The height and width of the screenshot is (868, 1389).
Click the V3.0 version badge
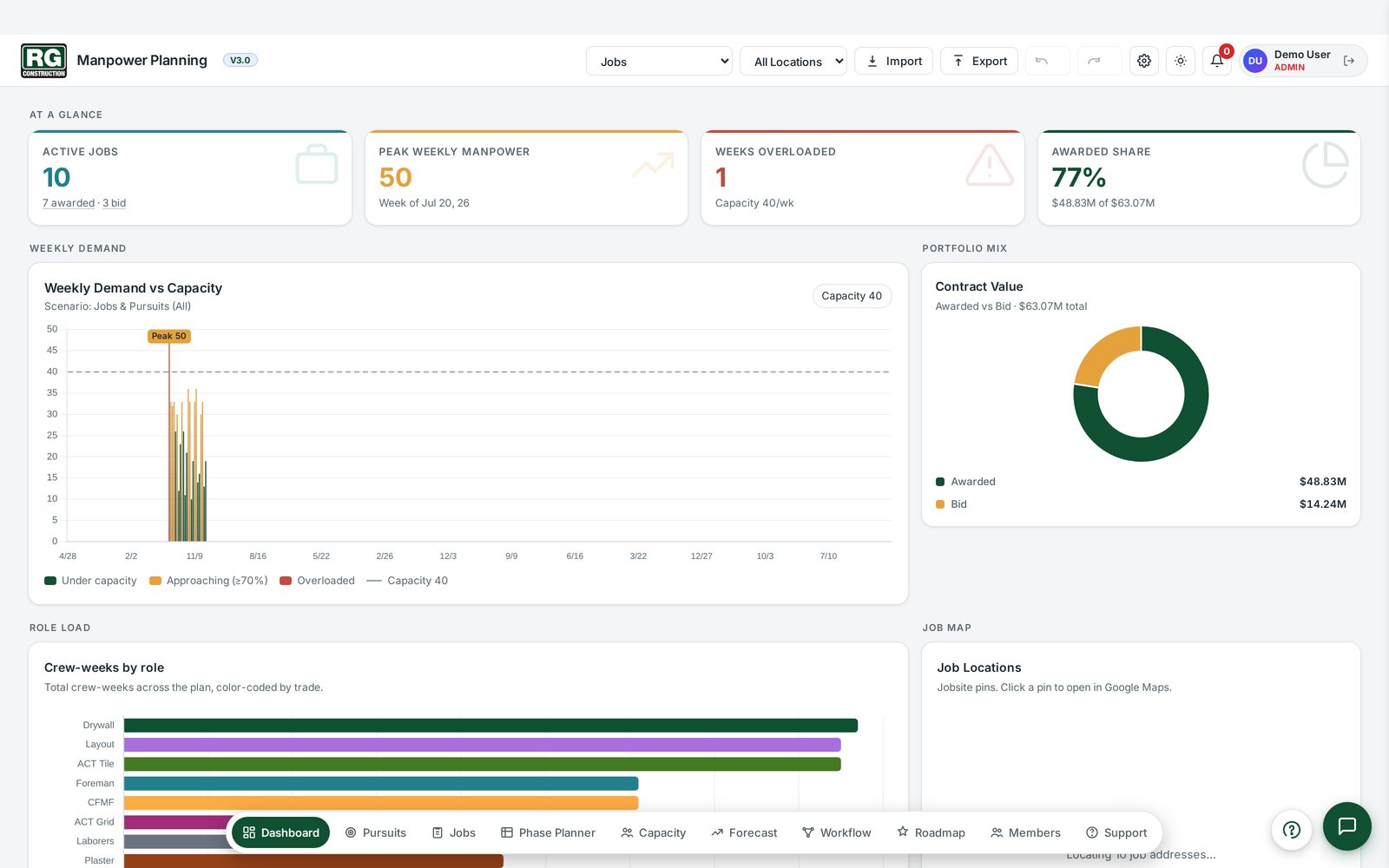coord(240,60)
